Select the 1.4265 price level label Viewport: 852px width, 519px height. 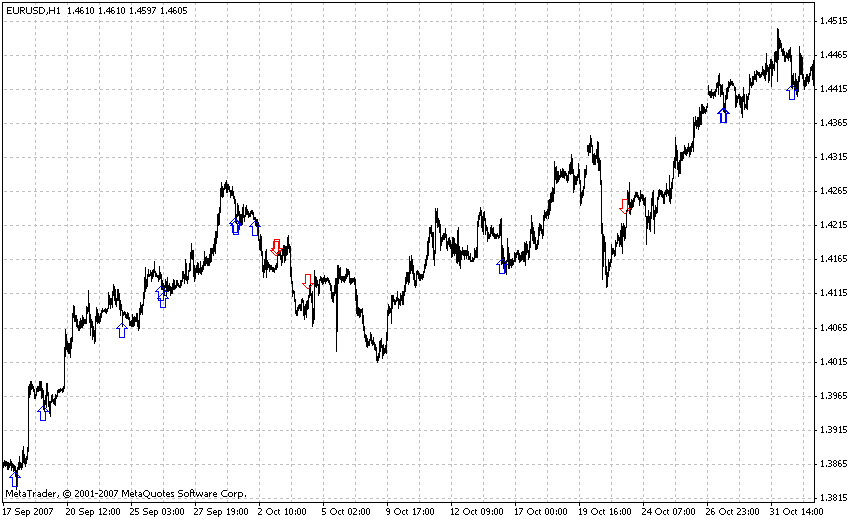[834, 191]
